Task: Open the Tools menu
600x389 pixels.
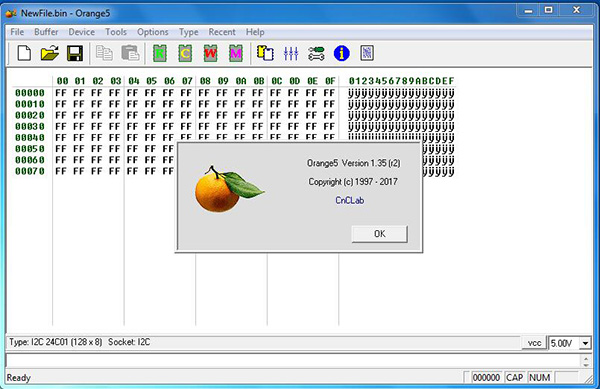Action: [116, 32]
